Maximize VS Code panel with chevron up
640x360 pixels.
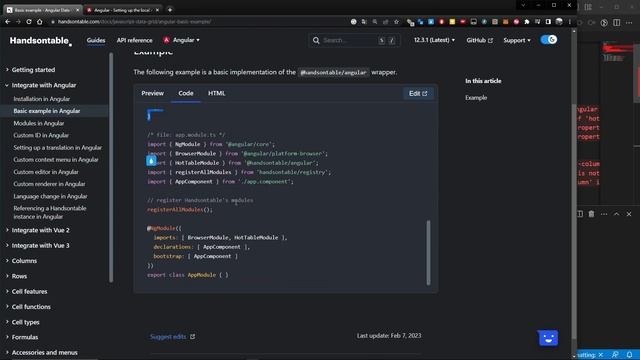616,214
